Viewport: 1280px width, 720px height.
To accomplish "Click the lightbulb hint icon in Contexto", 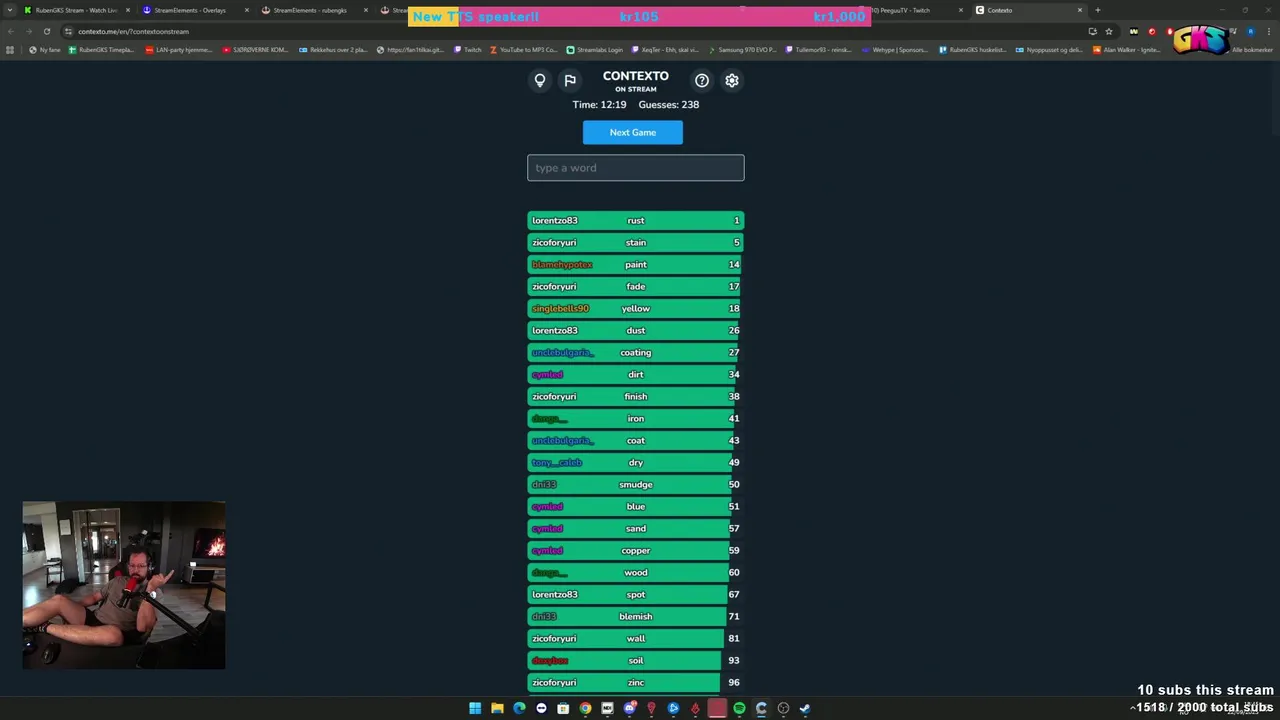I will 540,80.
